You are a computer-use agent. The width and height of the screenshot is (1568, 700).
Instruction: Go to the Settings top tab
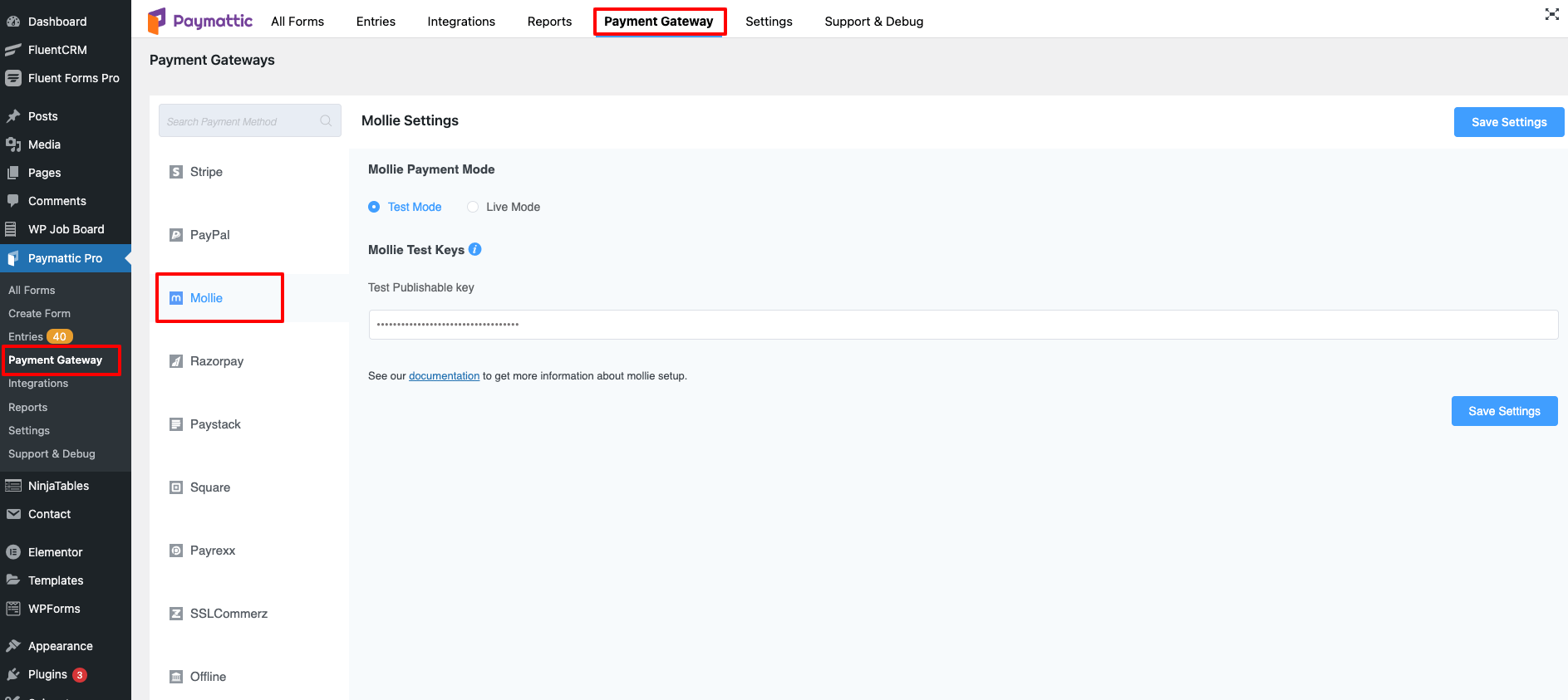click(x=769, y=22)
